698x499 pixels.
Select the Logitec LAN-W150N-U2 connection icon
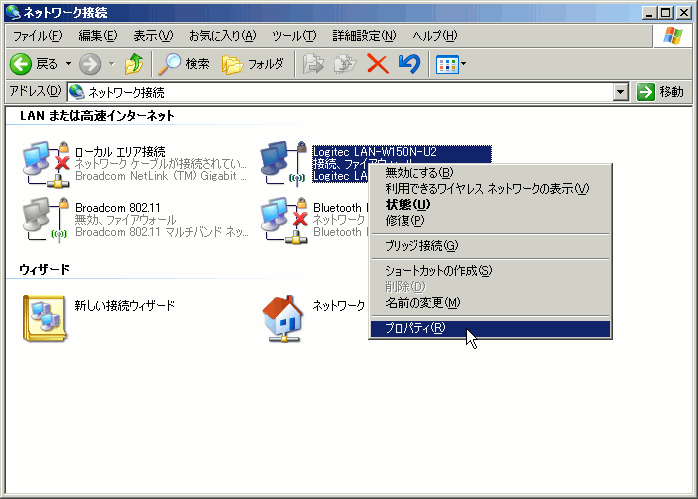[284, 163]
